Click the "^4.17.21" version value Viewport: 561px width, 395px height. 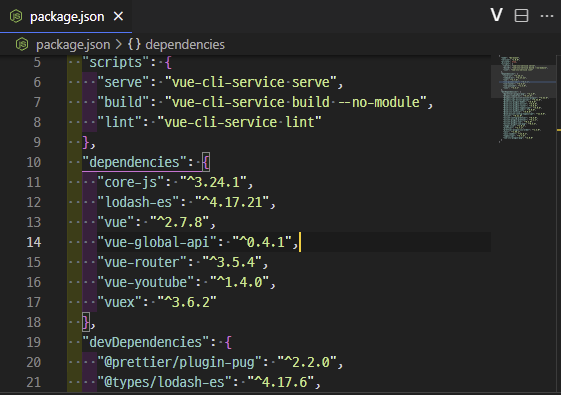pyautogui.click(x=232, y=203)
